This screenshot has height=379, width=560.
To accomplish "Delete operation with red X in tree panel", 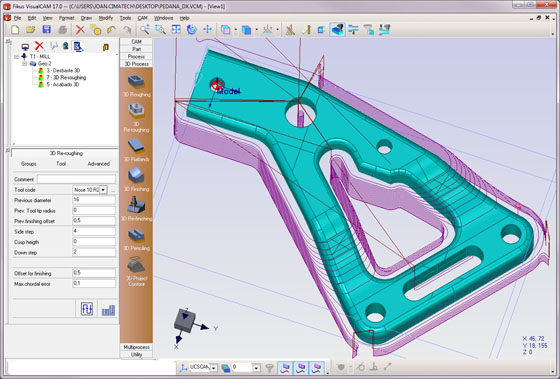I will coord(39,46).
